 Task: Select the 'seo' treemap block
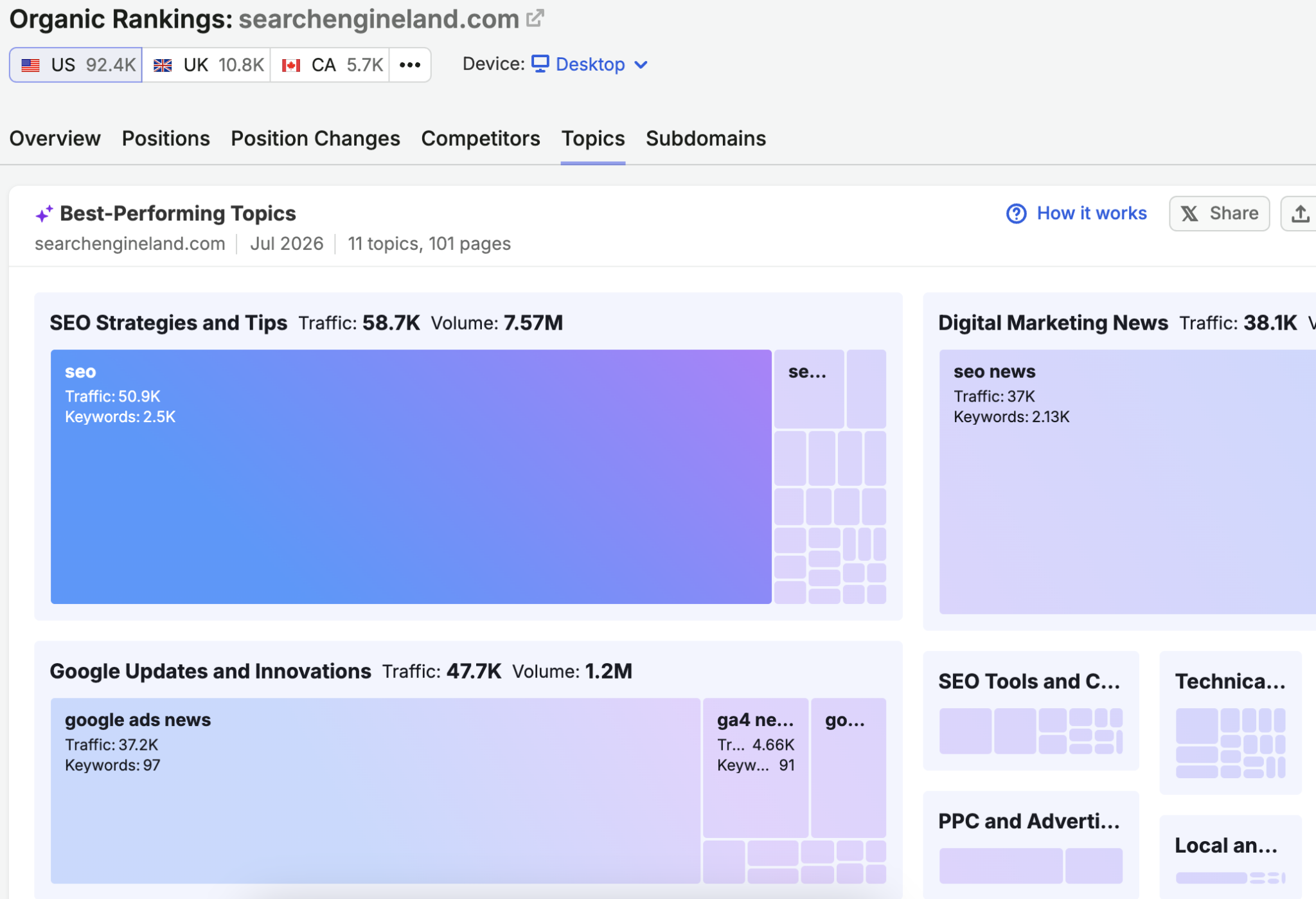click(411, 476)
